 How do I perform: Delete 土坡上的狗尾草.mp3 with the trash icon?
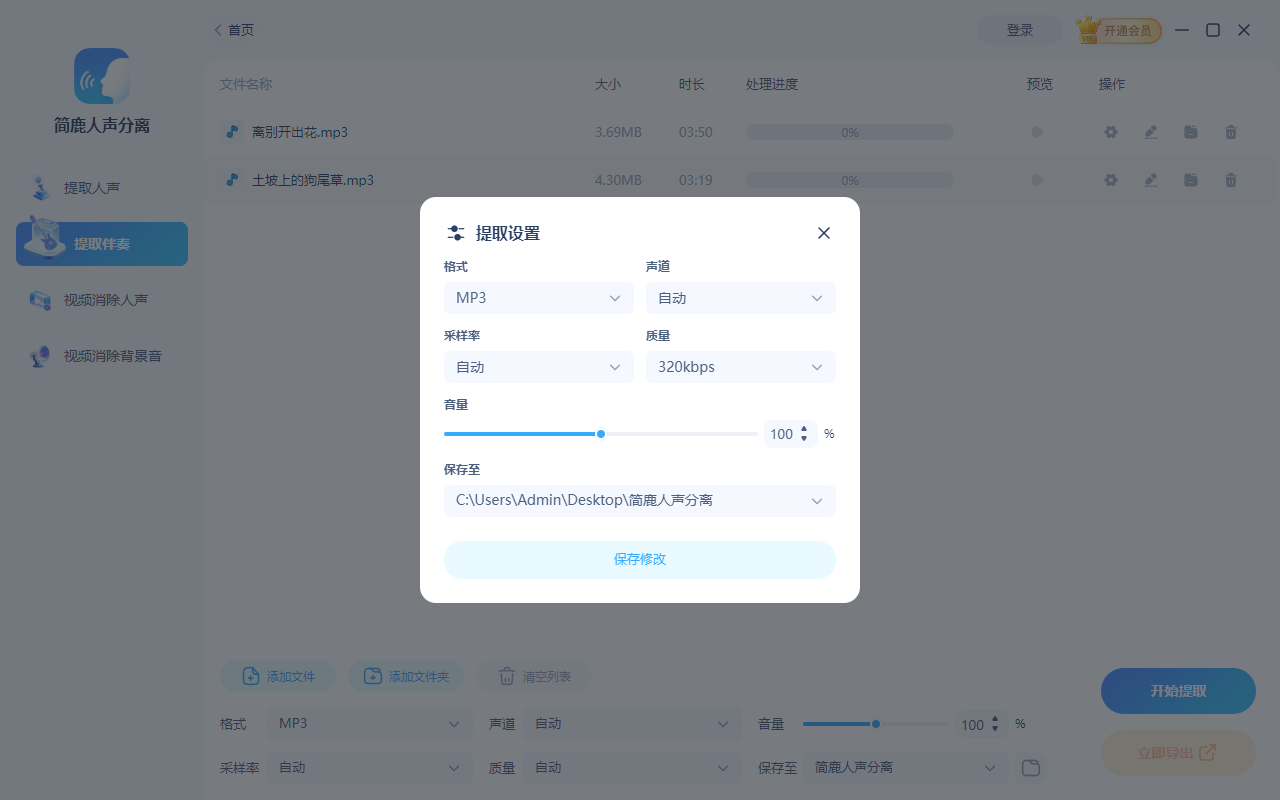[1230, 180]
